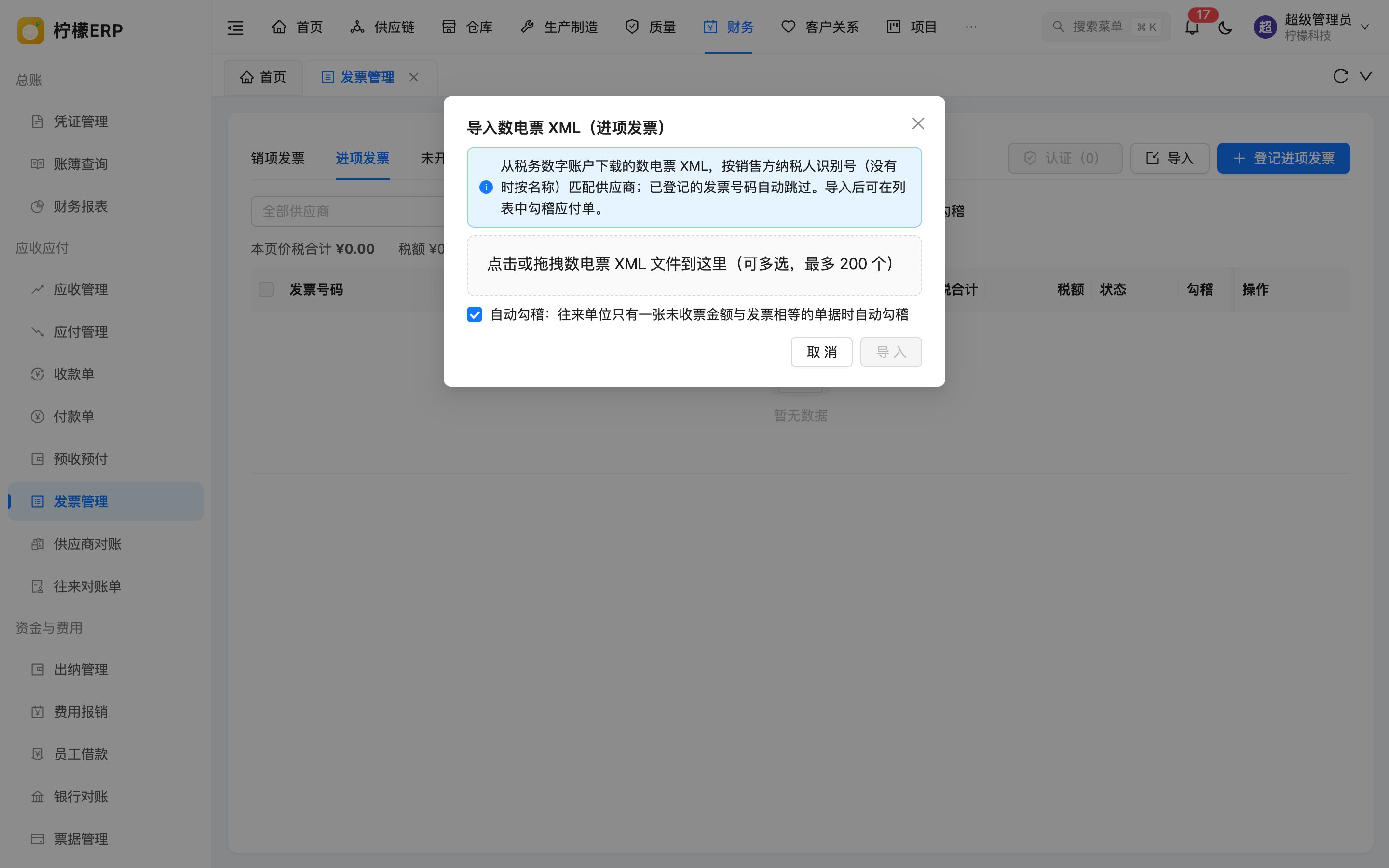Open 预收预付 in sidebar

click(x=106, y=459)
